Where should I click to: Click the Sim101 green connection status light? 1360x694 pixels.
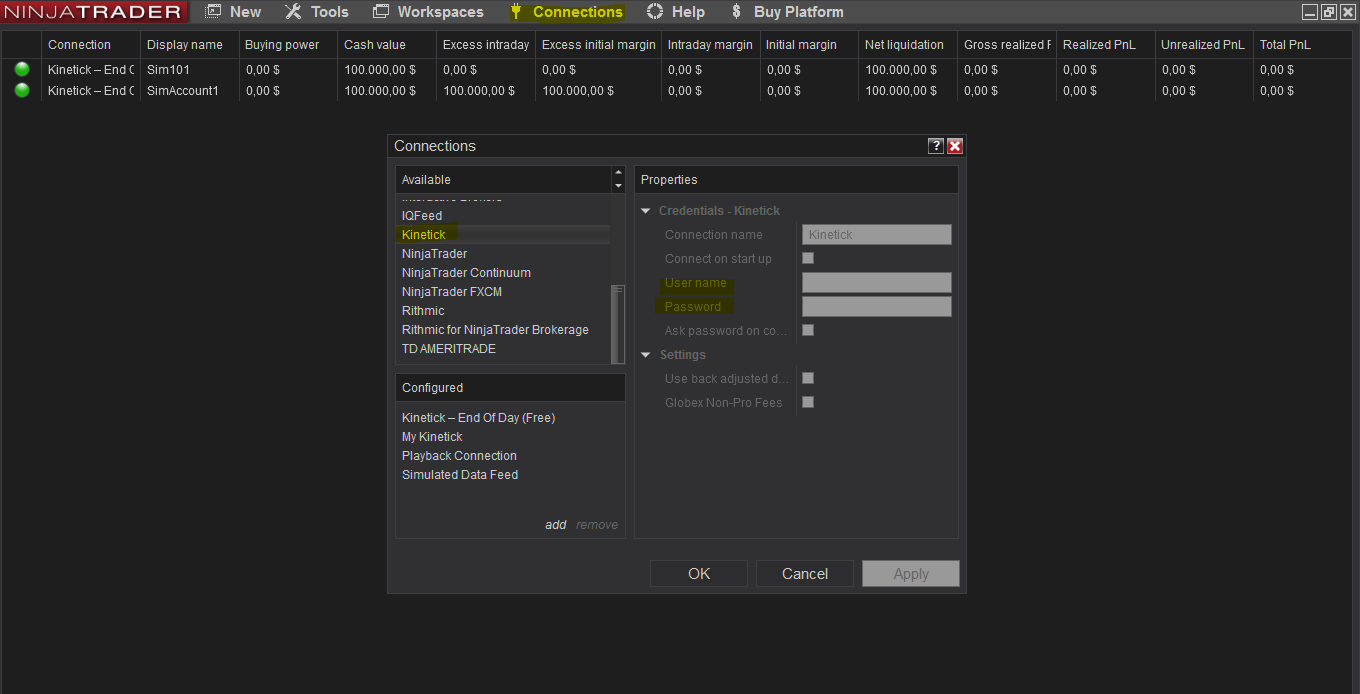pyautogui.click(x=22, y=70)
